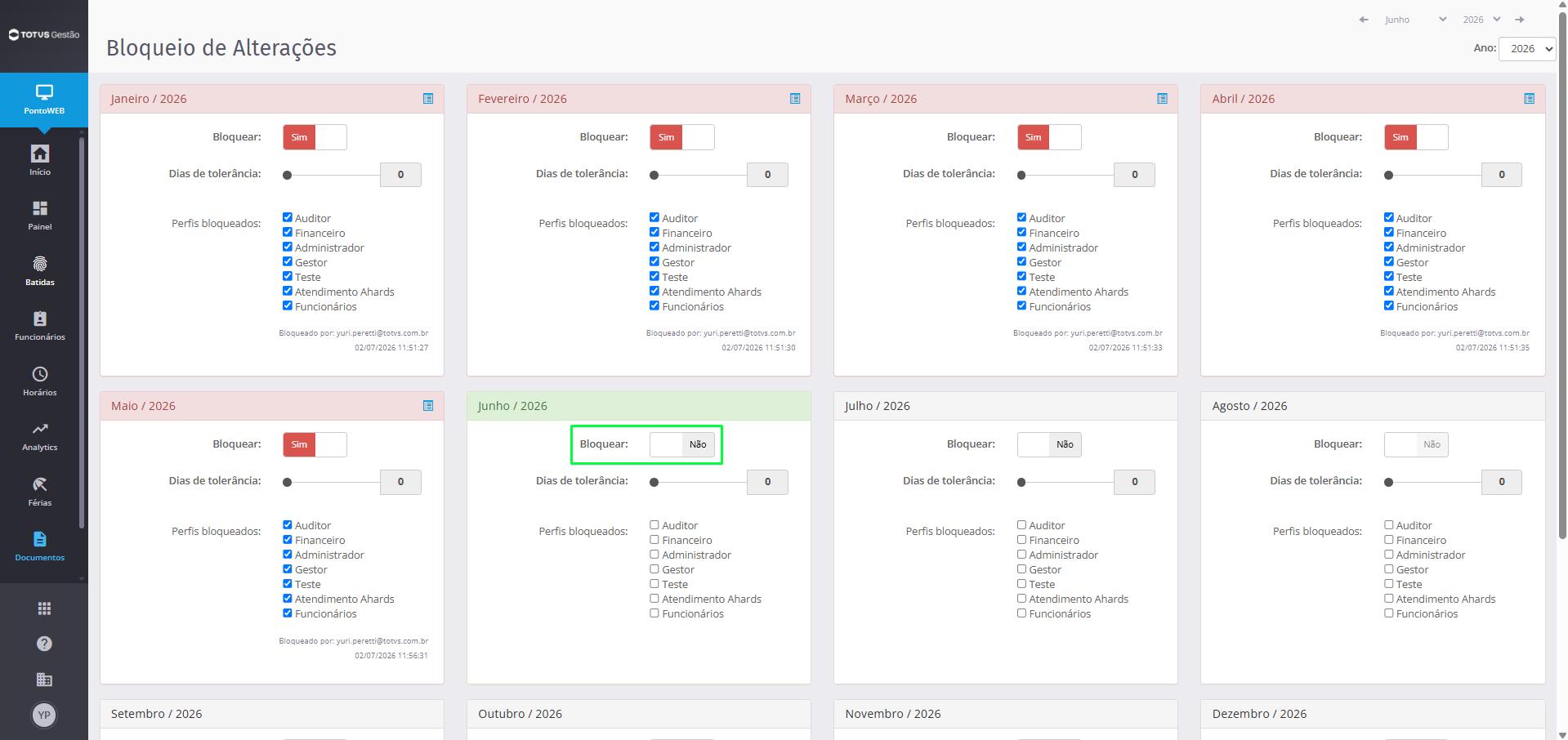Click the Bloqueio de Alterações page title
Viewport: 1568px width, 740px height.
(x=221, y=47)
